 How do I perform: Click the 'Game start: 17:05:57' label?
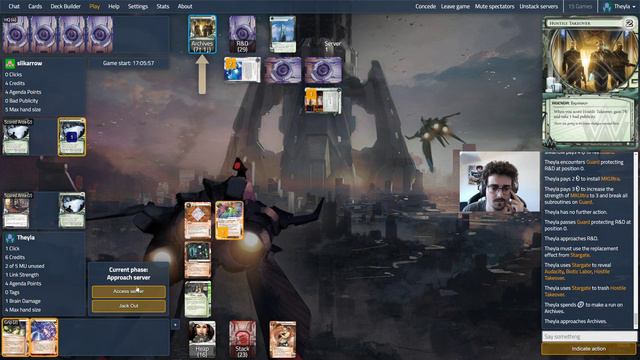coord(129,63)
